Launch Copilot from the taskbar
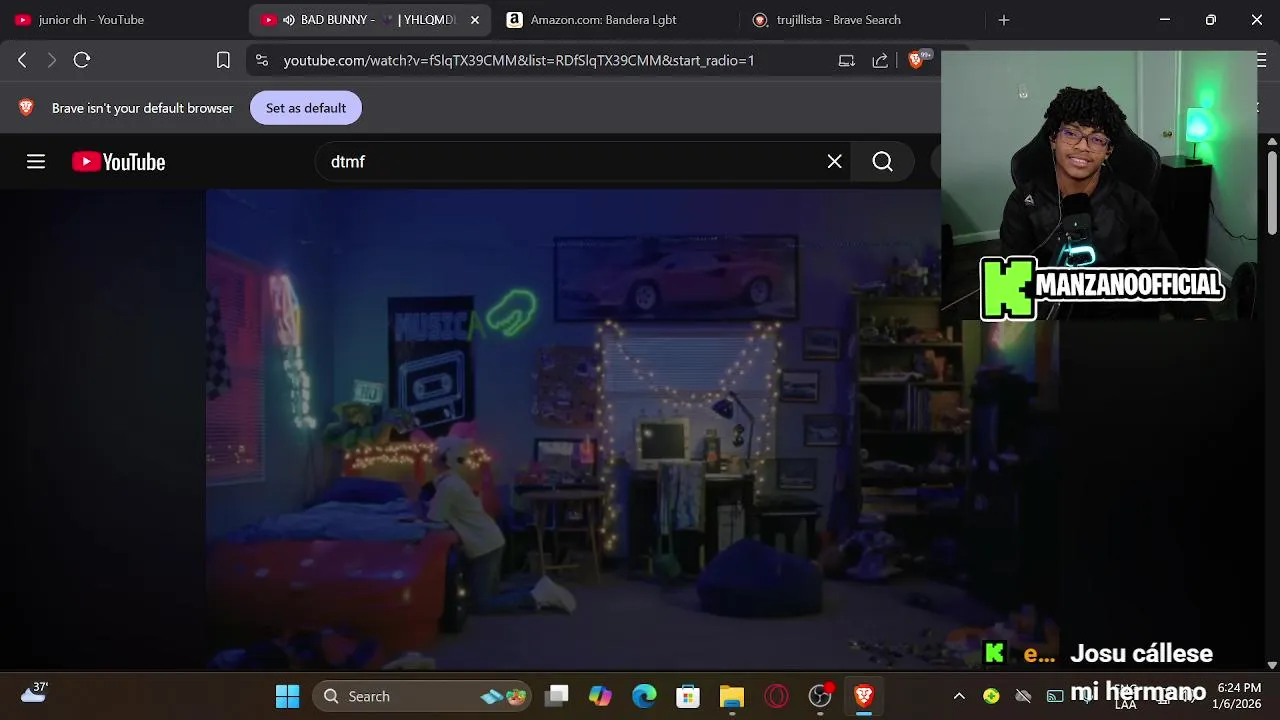 (x=600, y=696)
